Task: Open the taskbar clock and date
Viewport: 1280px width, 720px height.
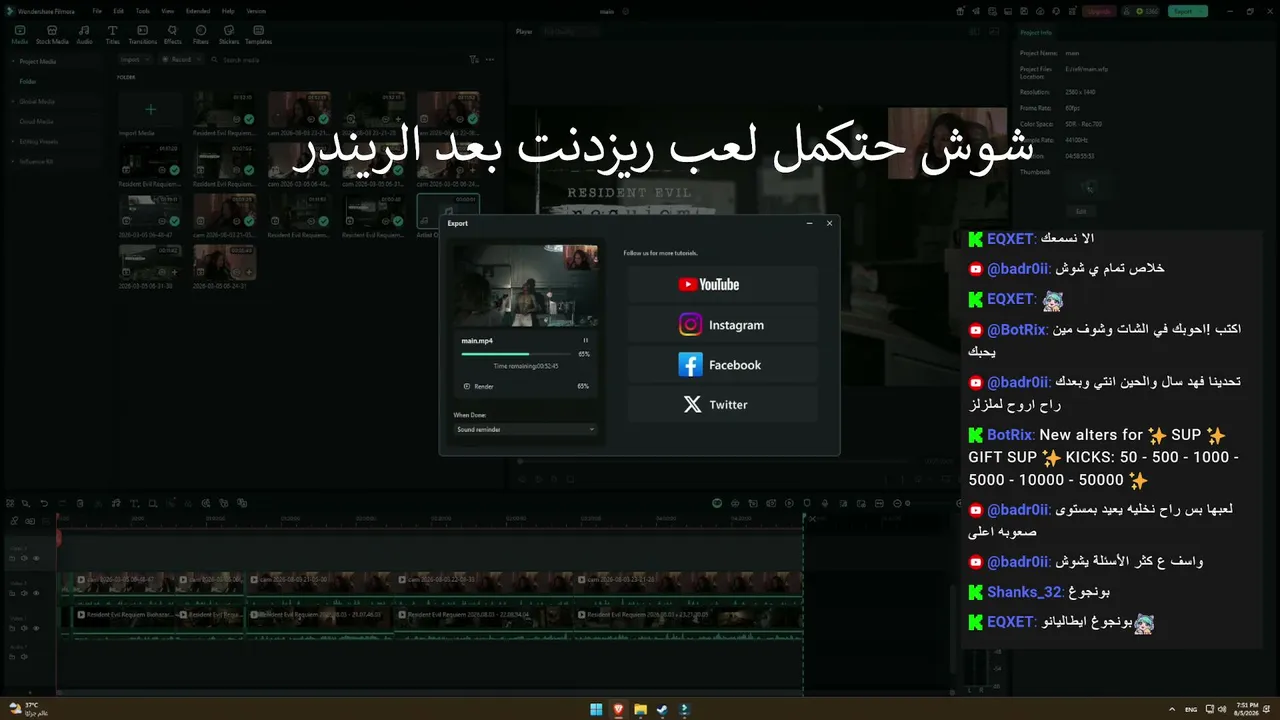Action: pos(1246,709)
